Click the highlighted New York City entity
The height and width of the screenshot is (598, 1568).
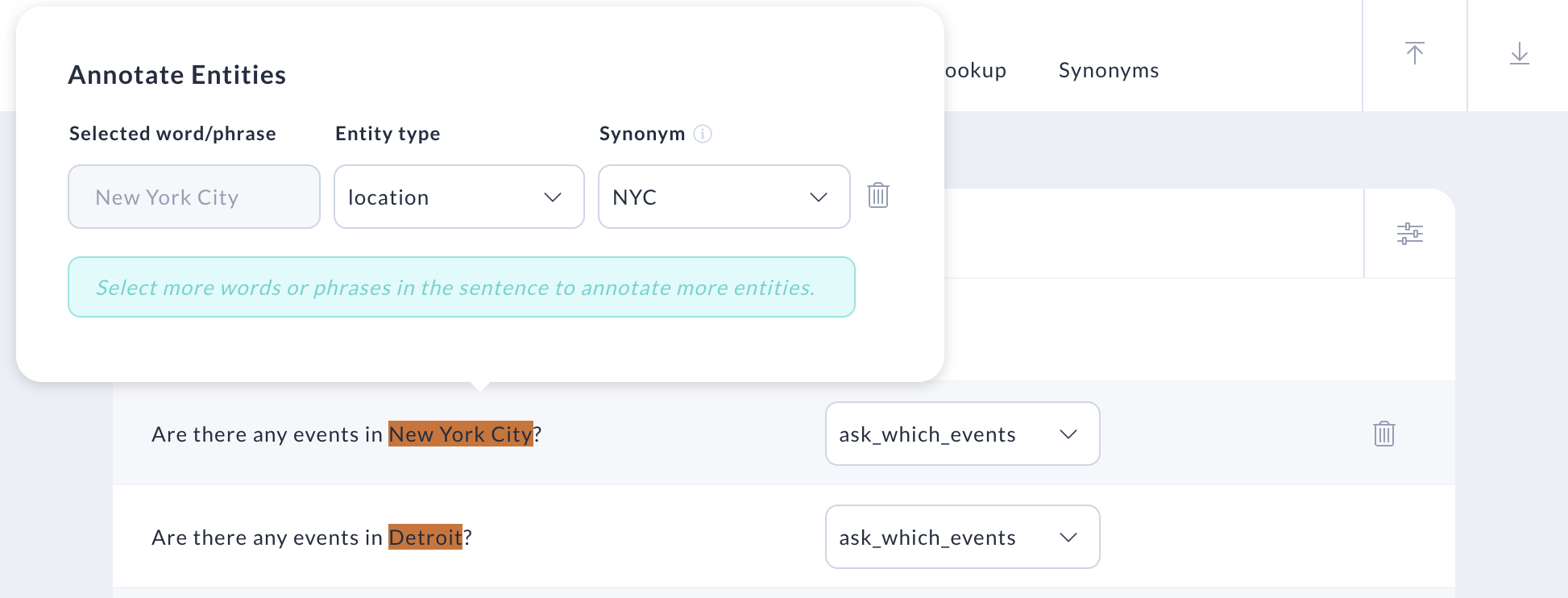[460, 434]
